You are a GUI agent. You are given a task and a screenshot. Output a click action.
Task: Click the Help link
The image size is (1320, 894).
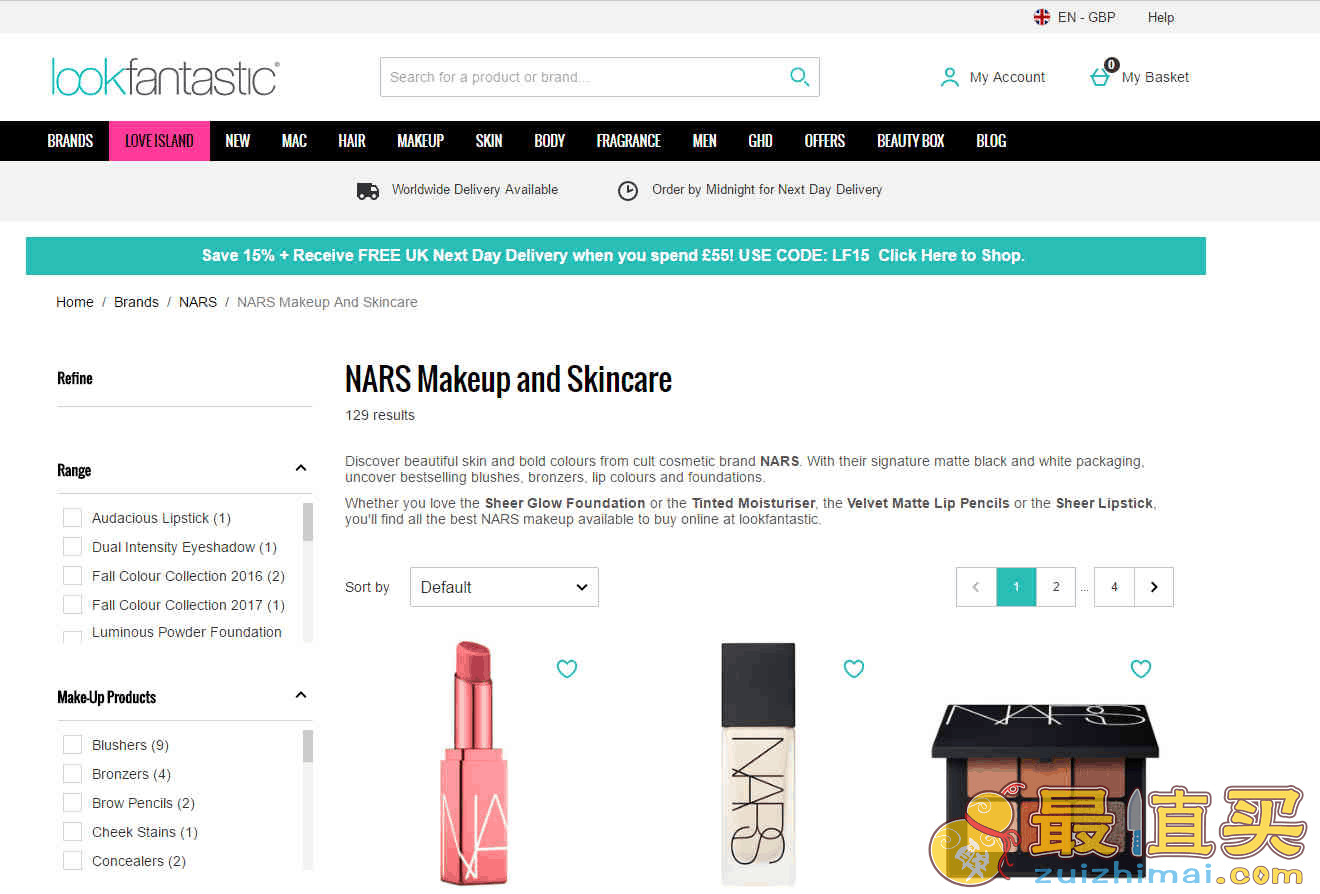[1161, 17]
